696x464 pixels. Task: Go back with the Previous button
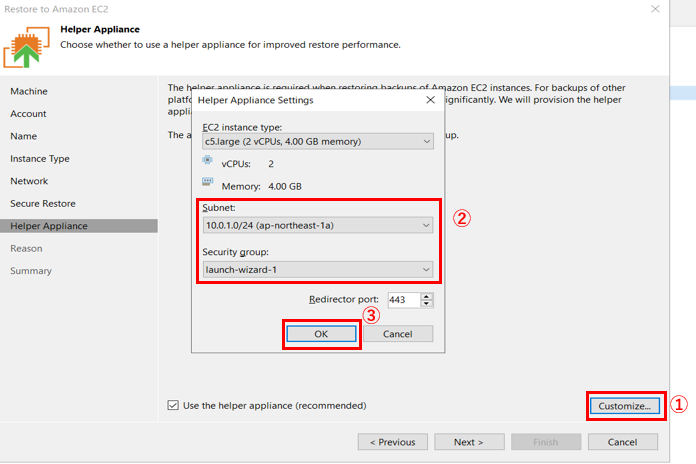click(x=393, y=442)
